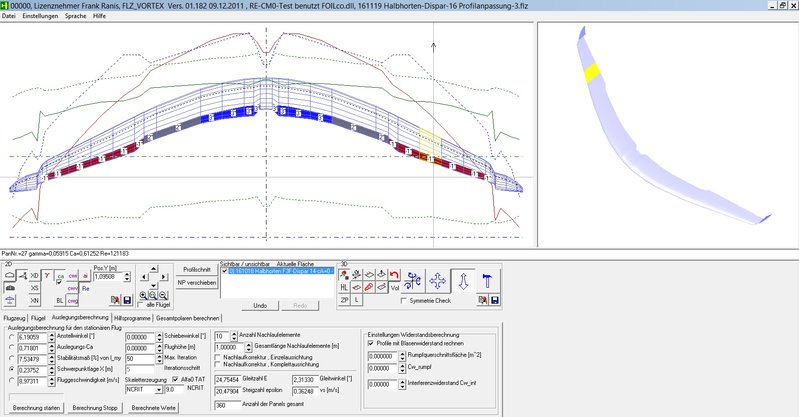This screenshot has width=799, height=417.
Task: Click the Profilschnitt button
Action: pyautogui.click(x=196, y=269)
